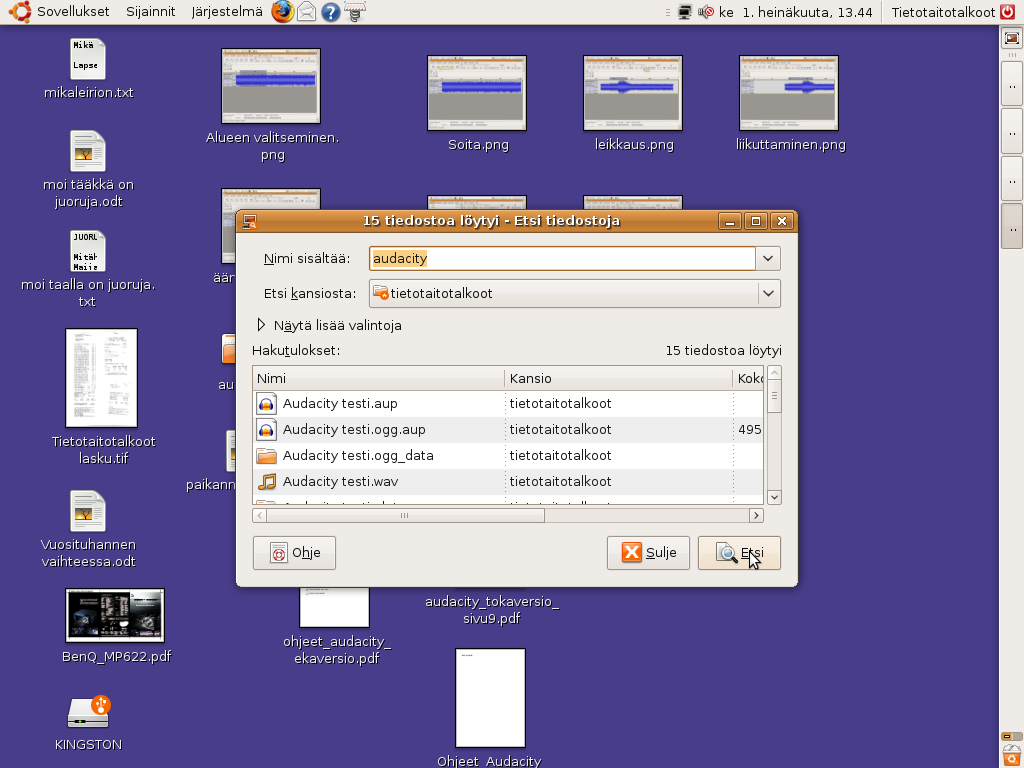
Task: Click the muted volume icon in panel
Action: click(x=706, y=12)
